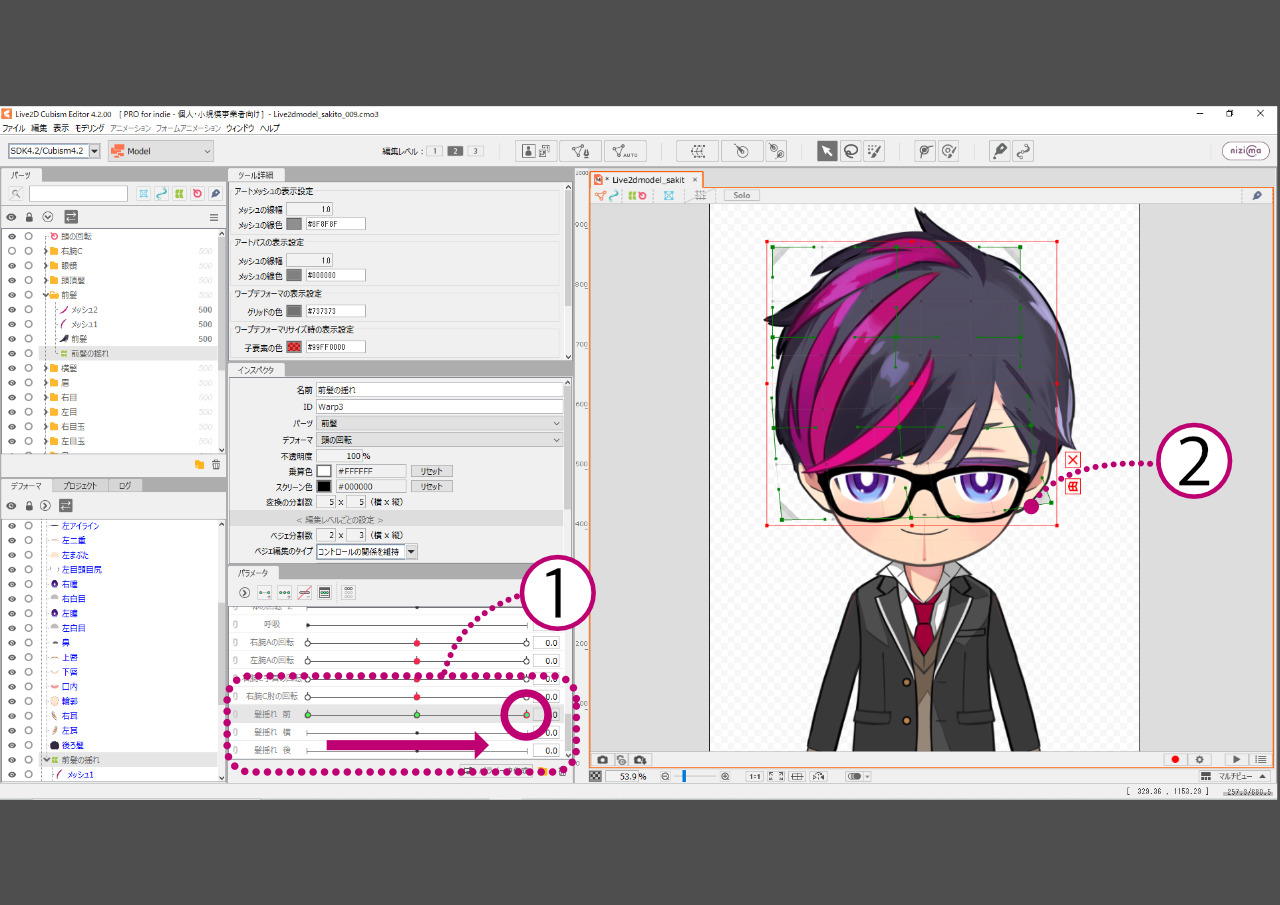This screenshot has width=1280, height=905.
Task: Toggle the lock circle for メッシュ1
Action: tap(29, 324)
